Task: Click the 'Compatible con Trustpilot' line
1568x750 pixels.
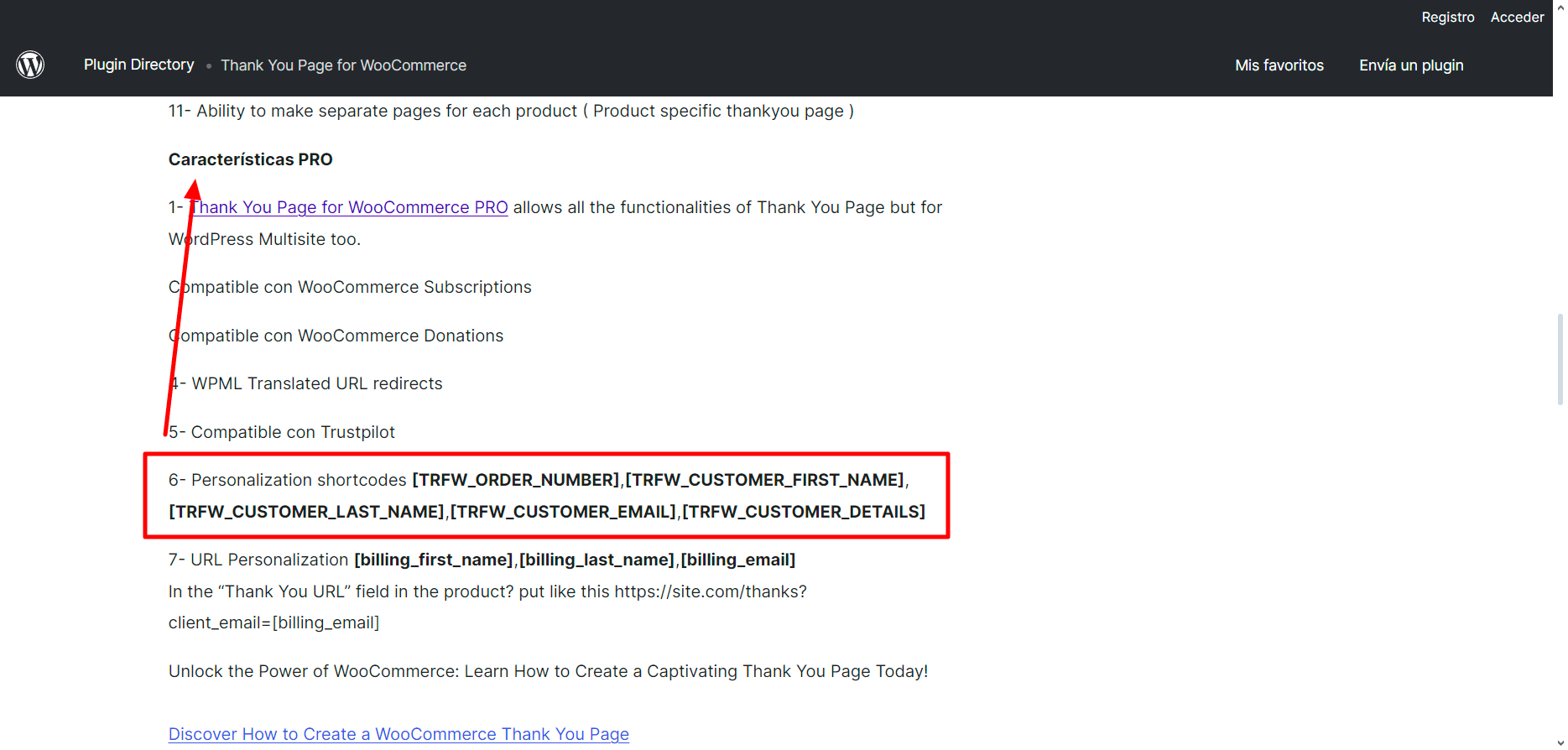Action: click(x=281, y=432)
